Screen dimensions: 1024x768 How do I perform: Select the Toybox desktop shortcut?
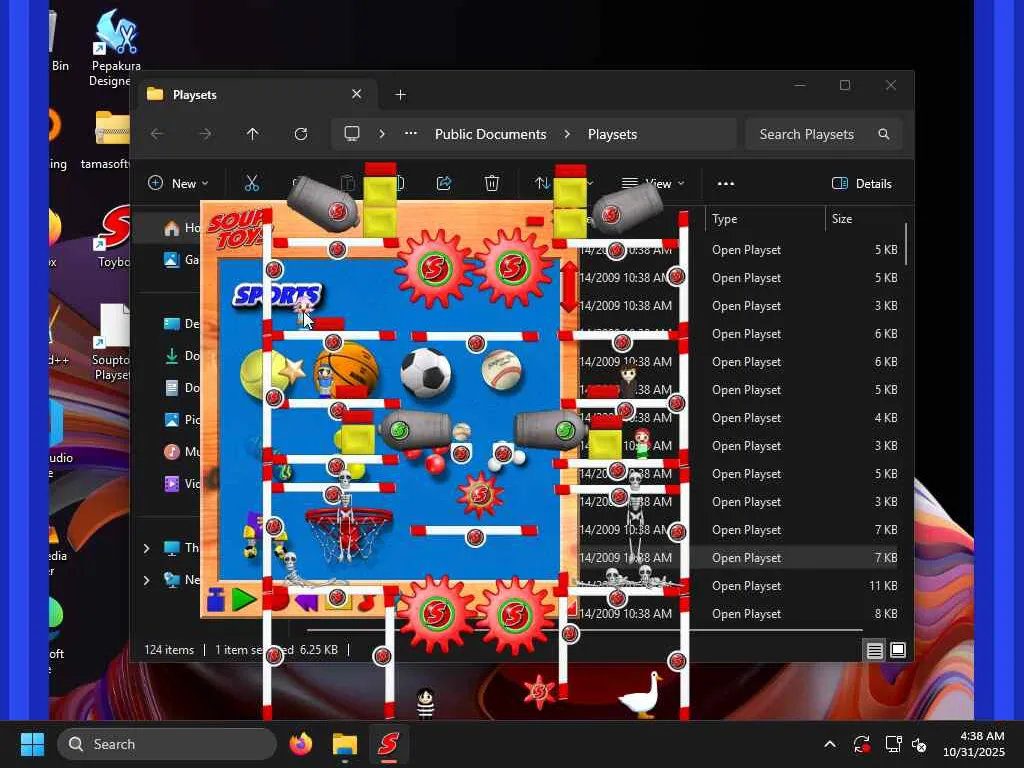[114, 236]
